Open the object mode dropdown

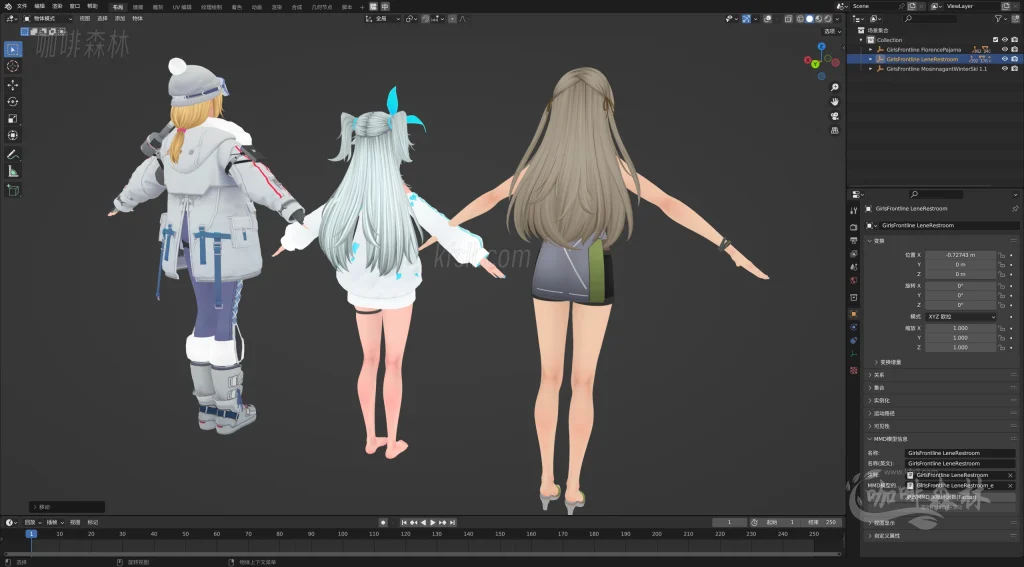coord(48,19)
